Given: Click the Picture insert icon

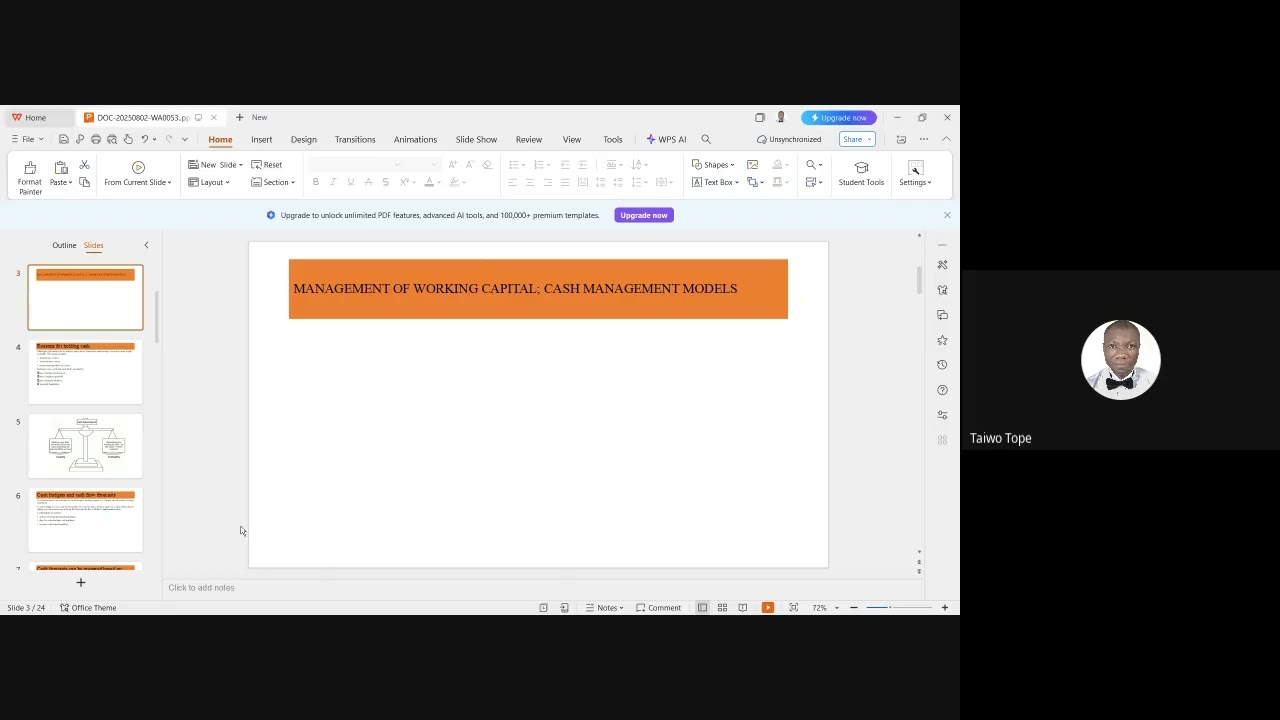Looking at the screenshot, I should click(x=752, y=165).
